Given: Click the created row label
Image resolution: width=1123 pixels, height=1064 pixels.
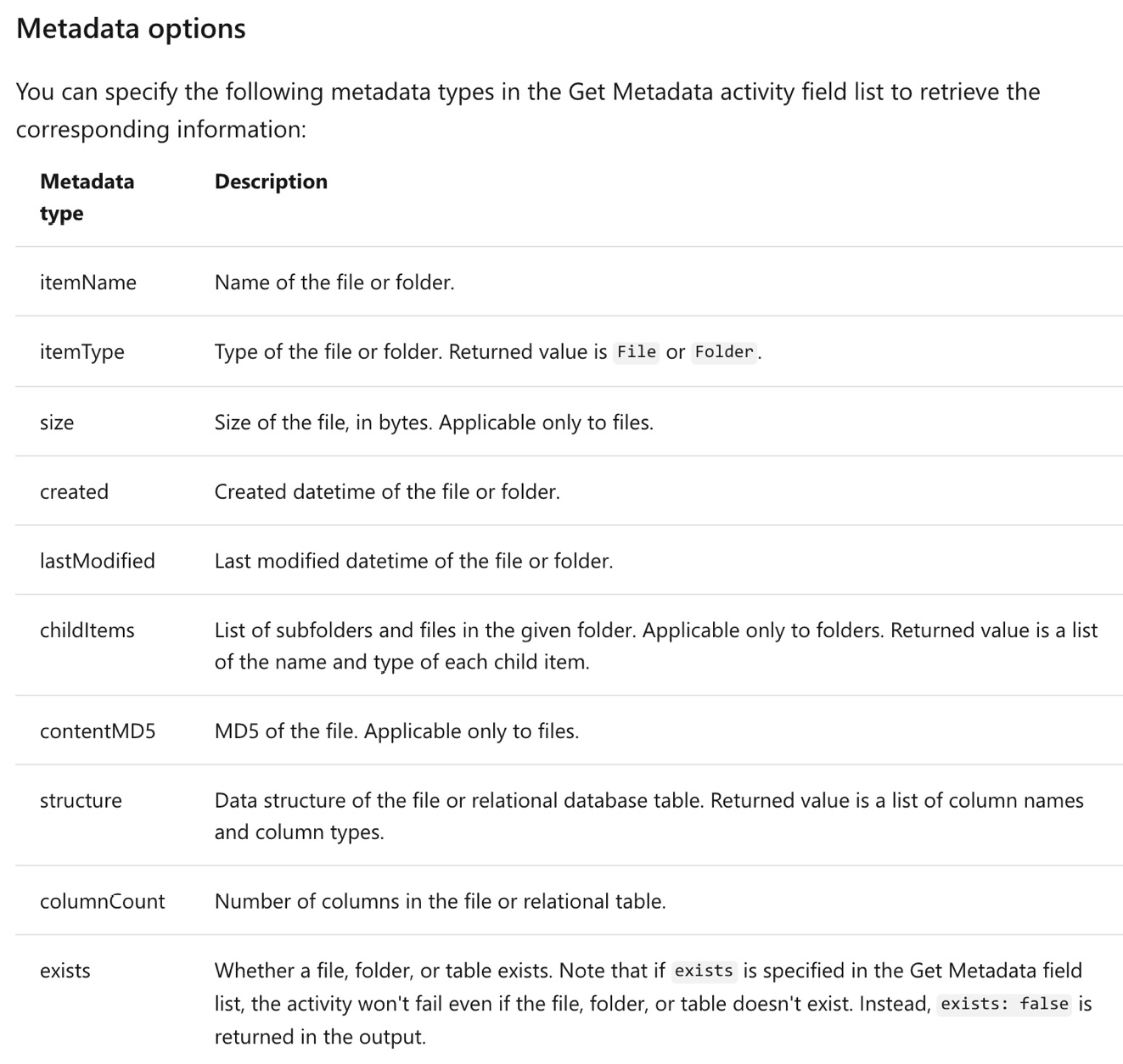Looking at the screenshot, I should (74, 492).
